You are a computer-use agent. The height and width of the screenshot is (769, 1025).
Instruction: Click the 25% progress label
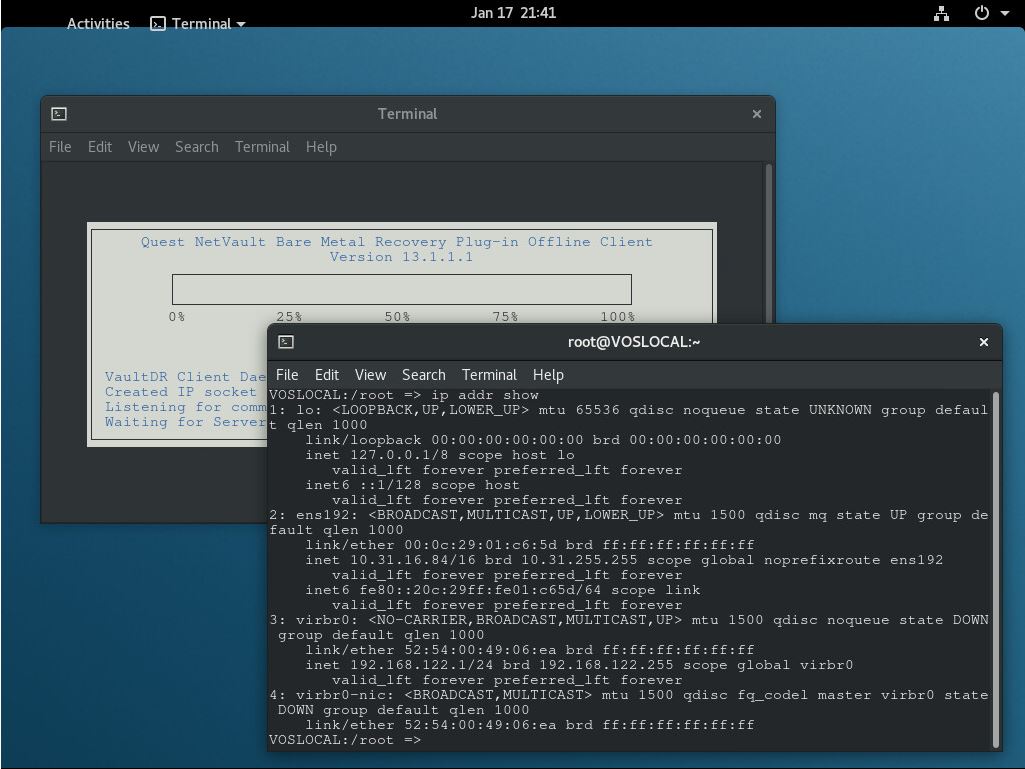[289, 316]
